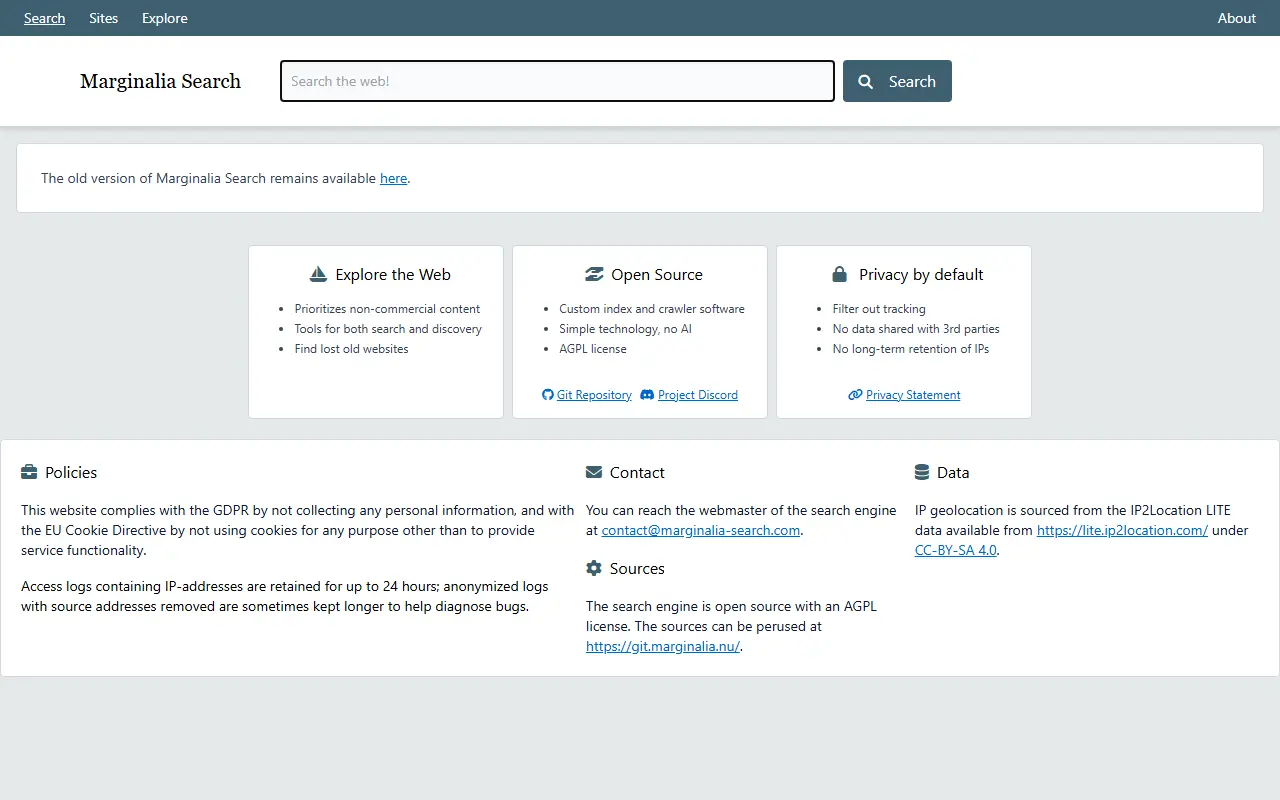Open the Privacy Statement link

(913, 395)
